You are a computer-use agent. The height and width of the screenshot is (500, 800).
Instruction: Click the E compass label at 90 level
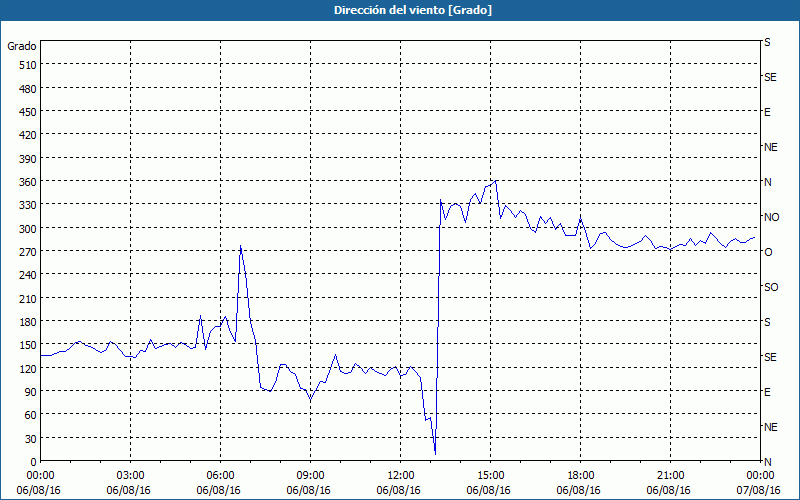tap(767, 392)
